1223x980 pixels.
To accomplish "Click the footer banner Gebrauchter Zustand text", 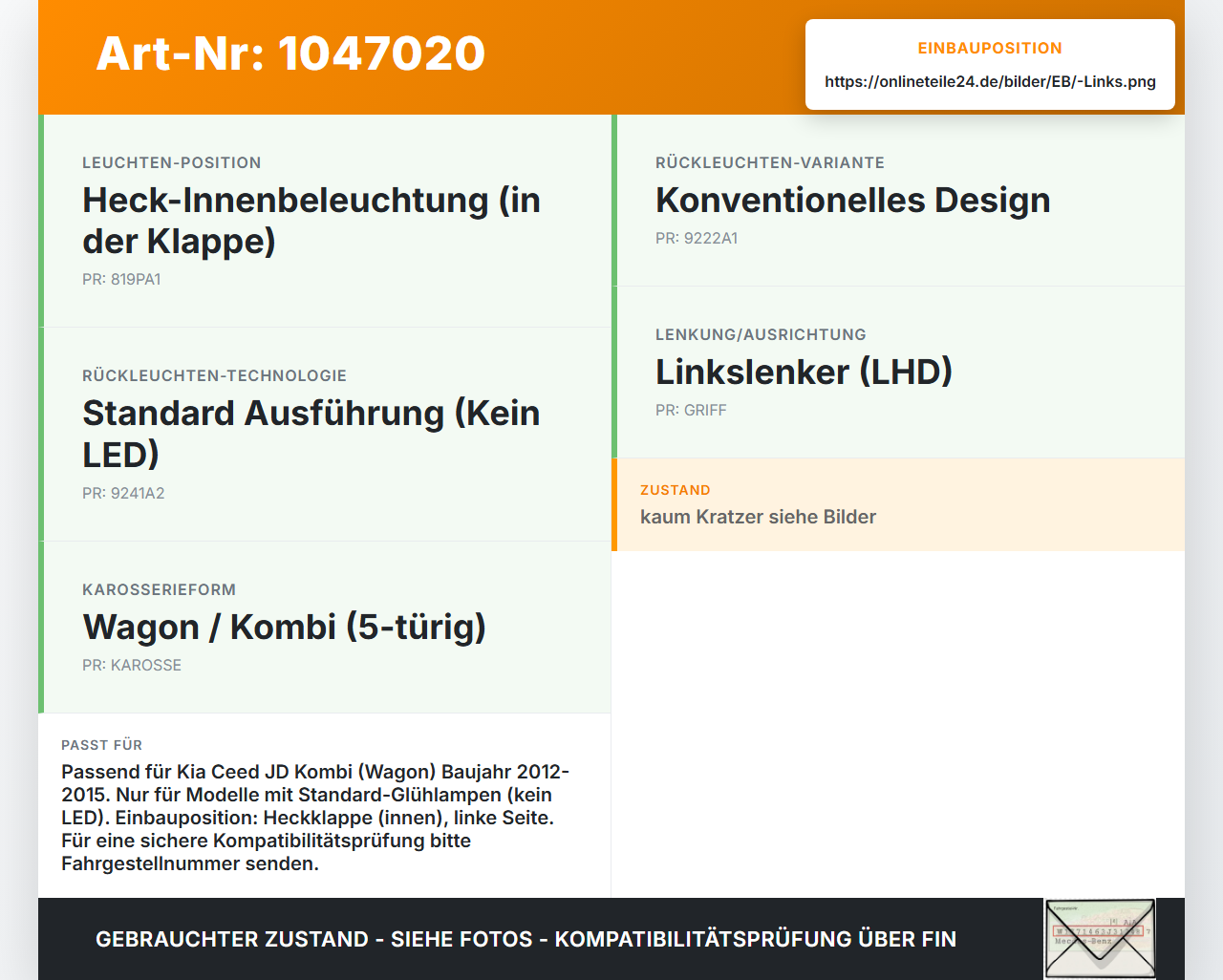I will coord(526,939).
